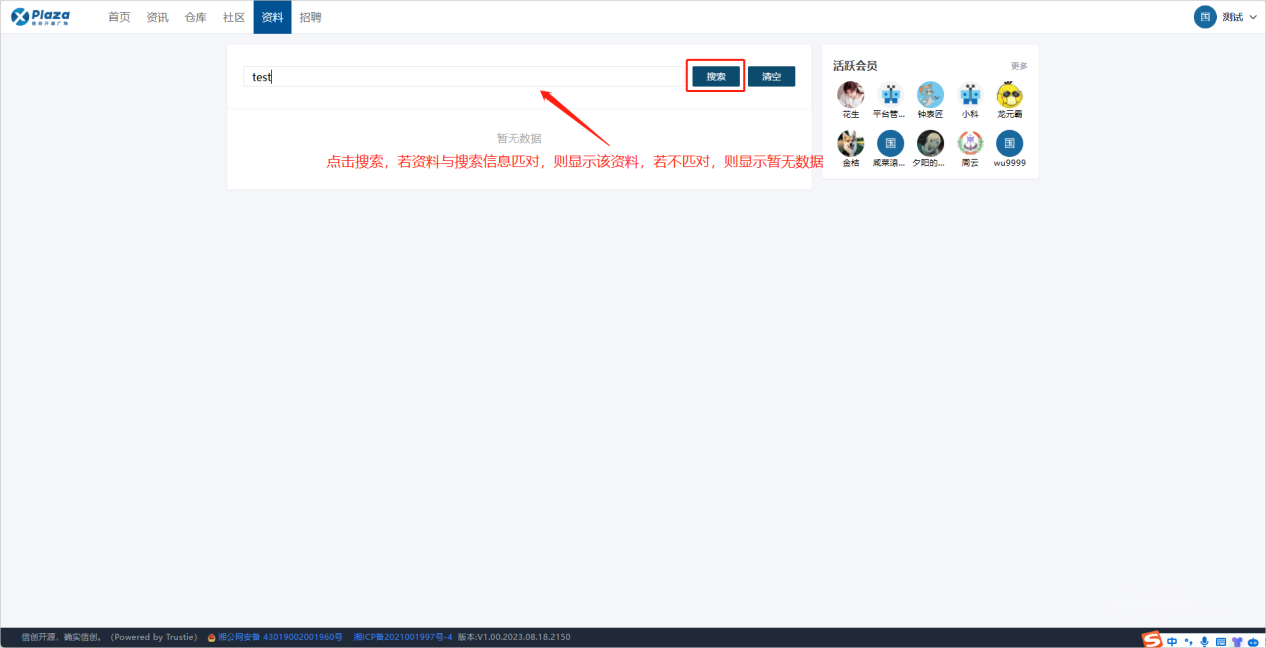
Task: Click 更多 to see more members
Action: click(1018, 66)
